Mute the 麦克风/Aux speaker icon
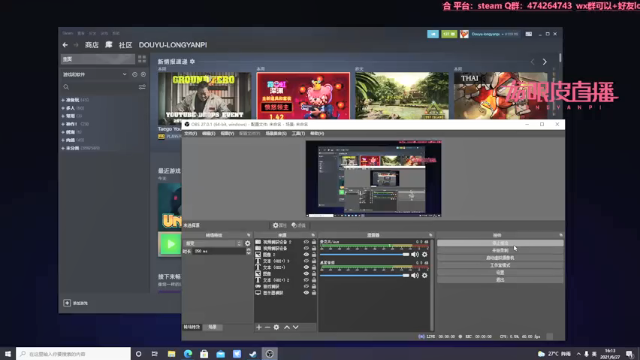Viewport: 640px width, 360px height. pos(415,255)
